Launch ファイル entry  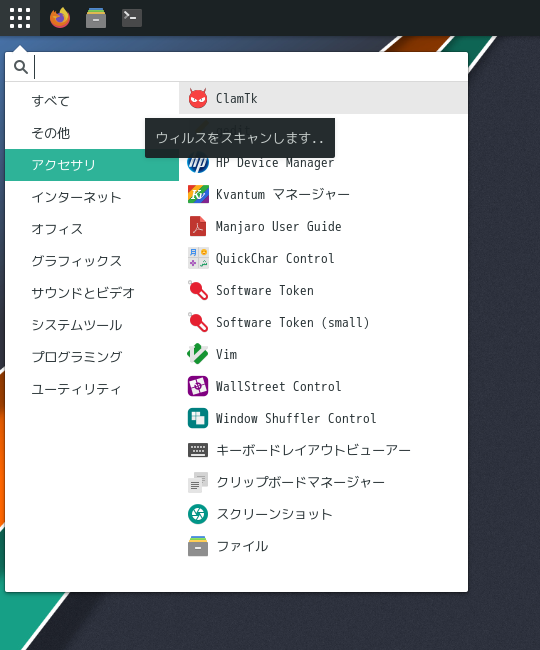(323, 546)
